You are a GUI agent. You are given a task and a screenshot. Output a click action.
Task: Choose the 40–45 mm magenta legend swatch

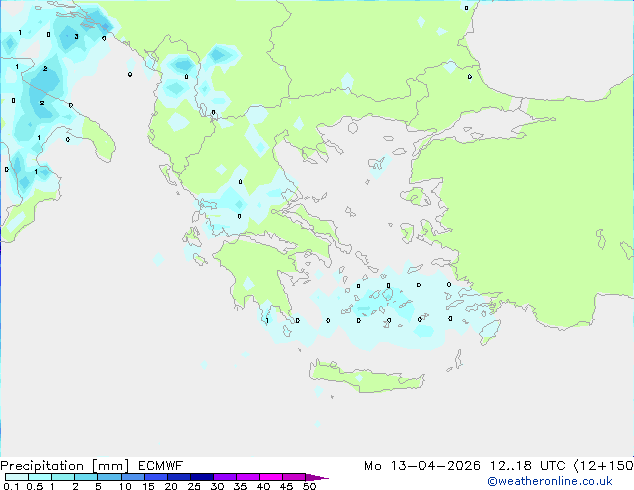(x=271, y=477)
